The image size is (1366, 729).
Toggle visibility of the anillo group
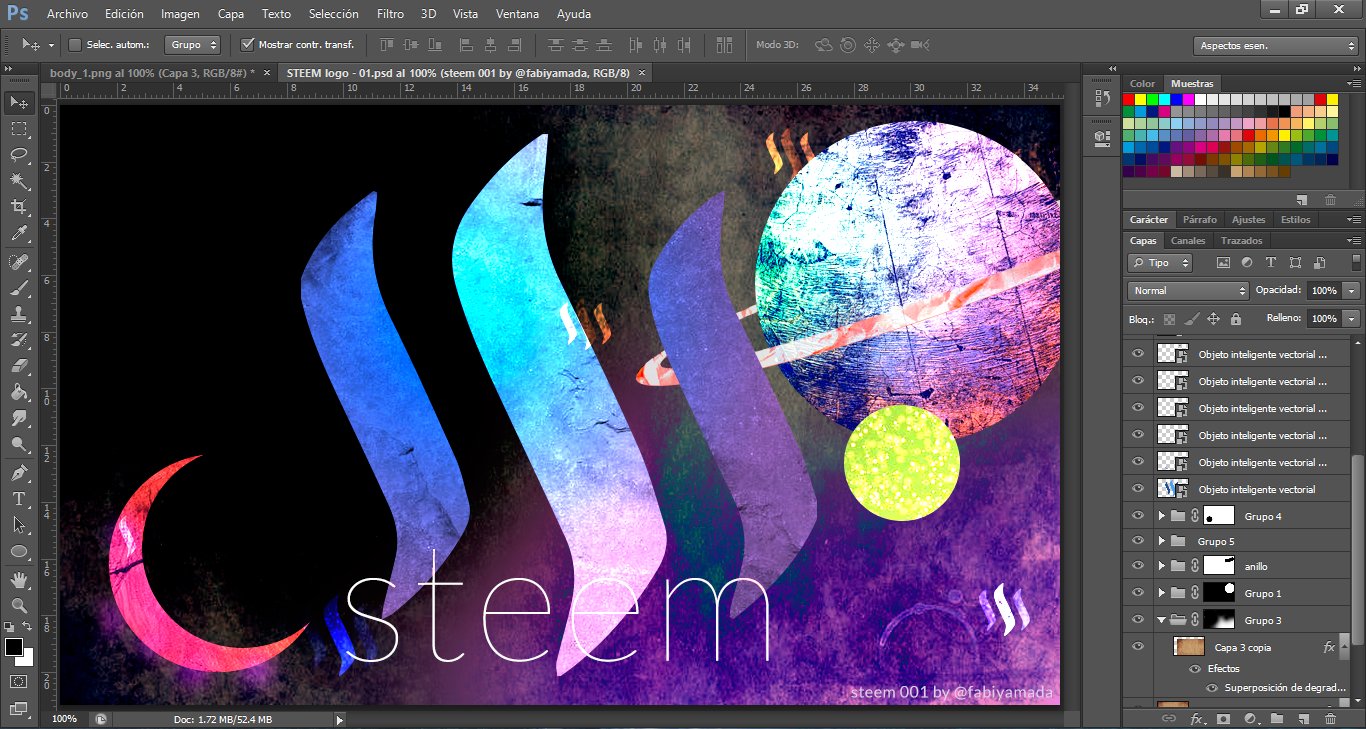(x=1137, y=566)
